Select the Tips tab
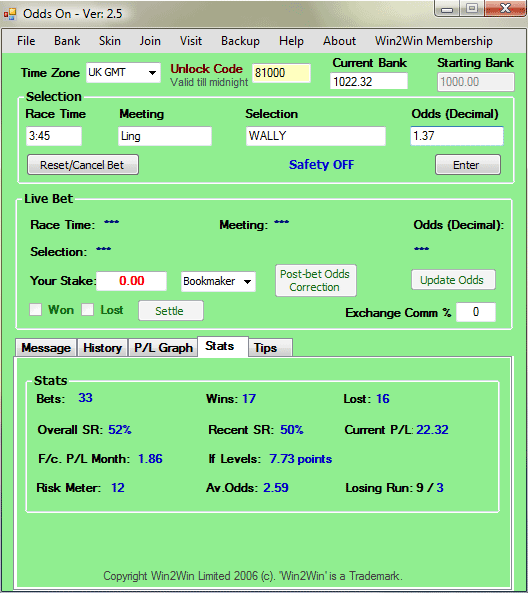This screenshot has height=593, width=528. 270,348
